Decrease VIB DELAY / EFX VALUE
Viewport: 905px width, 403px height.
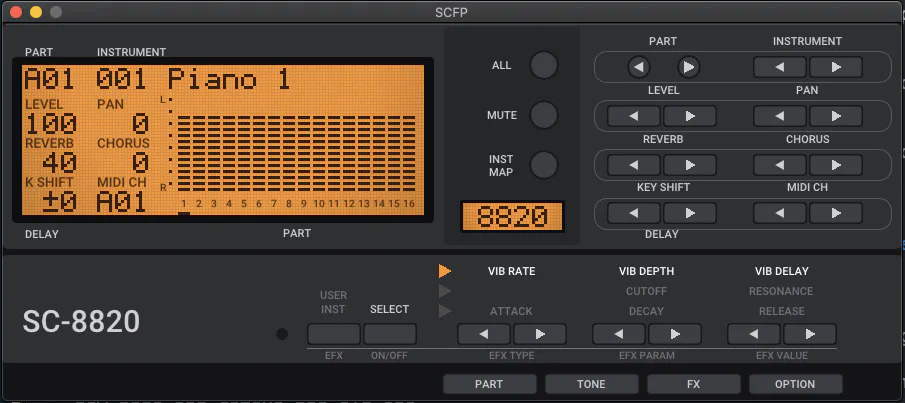(x=754, y=334)
